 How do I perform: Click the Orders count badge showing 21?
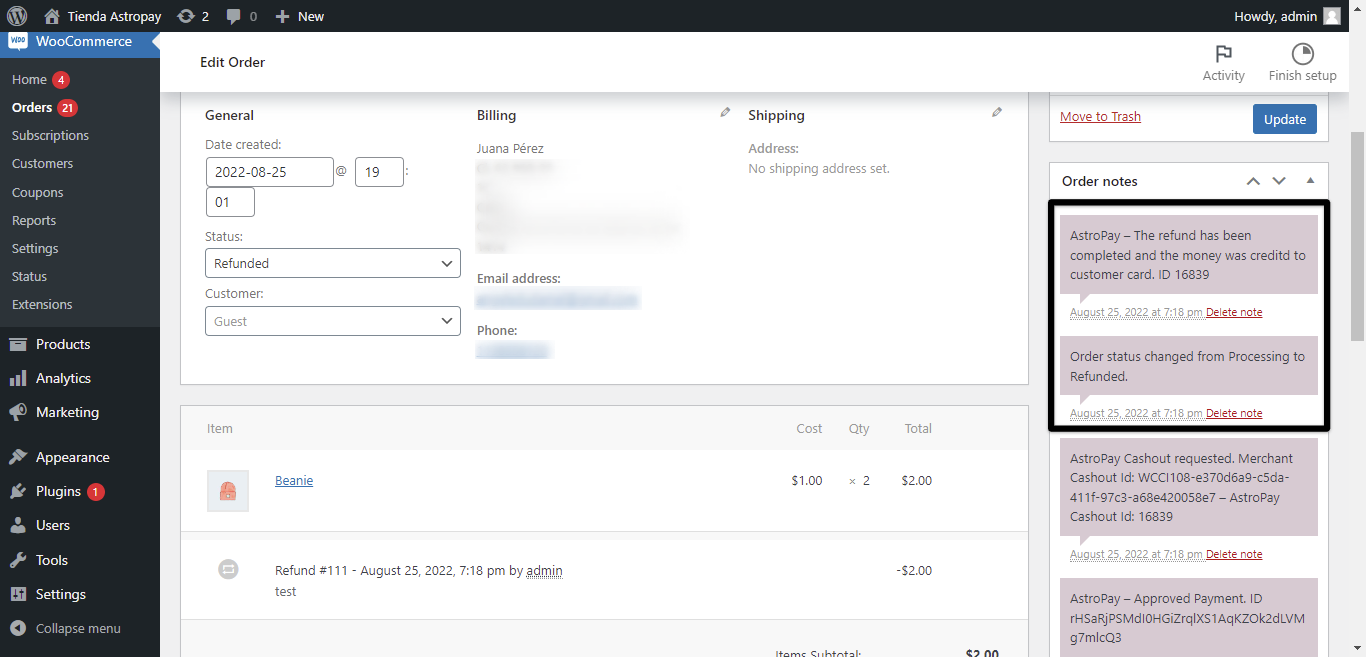pyautogui.click(x=67, y=108)
